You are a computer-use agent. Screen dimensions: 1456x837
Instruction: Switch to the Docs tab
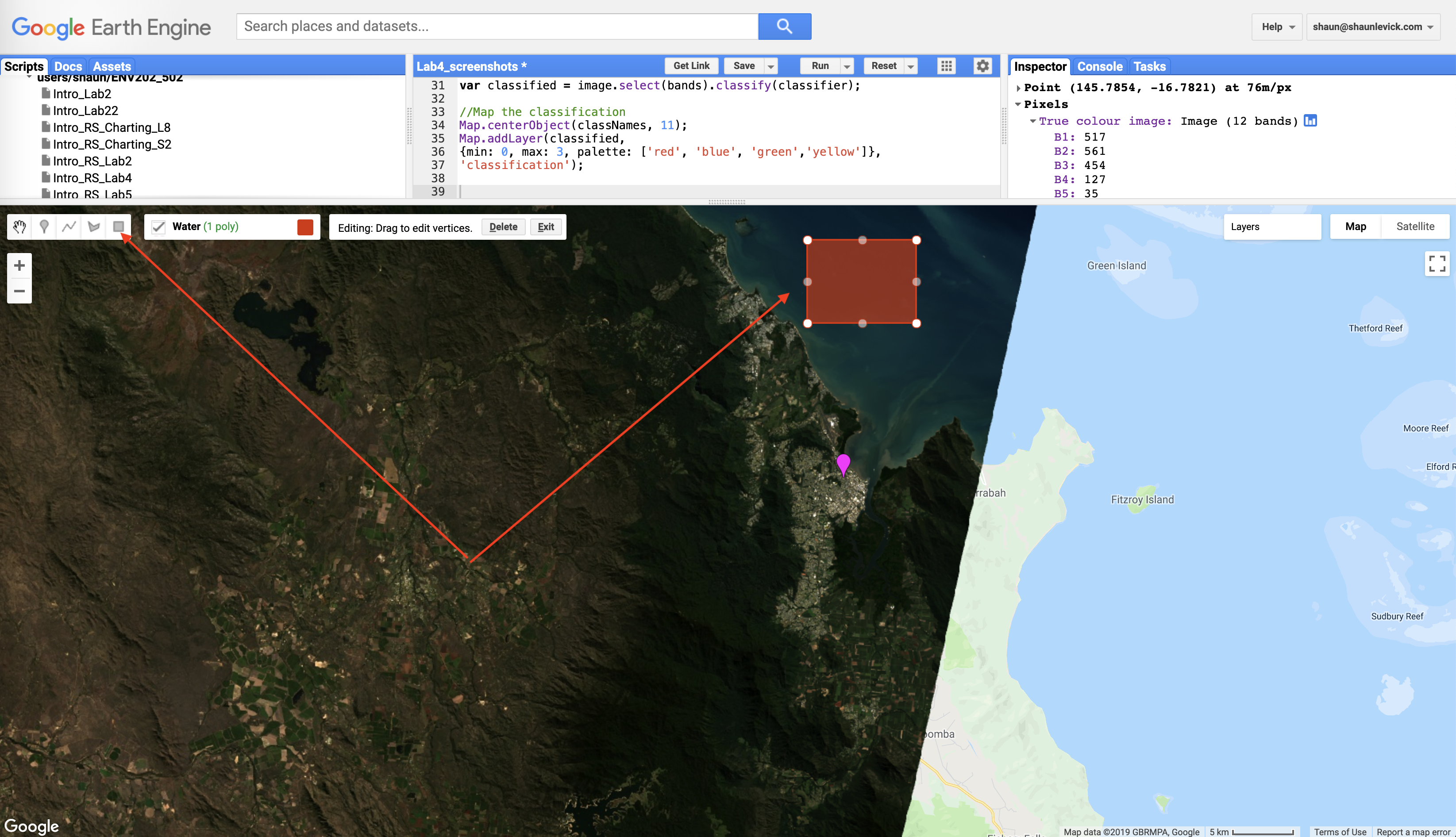point(68,66)
